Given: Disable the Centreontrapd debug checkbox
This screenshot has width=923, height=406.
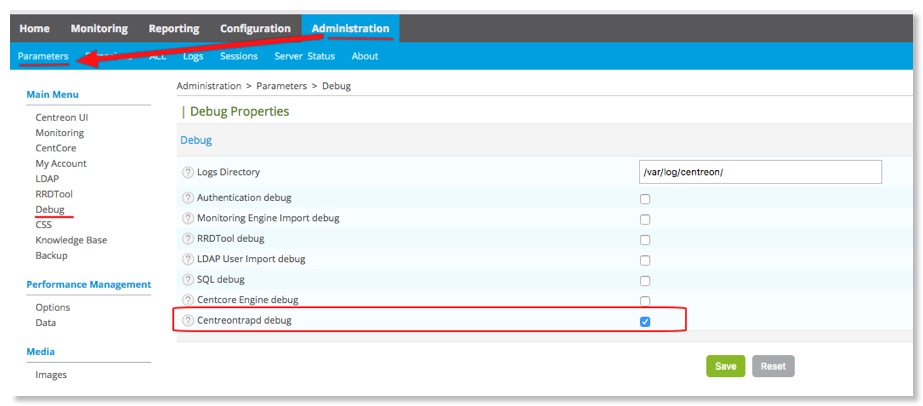Looking at the screenshot, I should click(x=645, y=322).
